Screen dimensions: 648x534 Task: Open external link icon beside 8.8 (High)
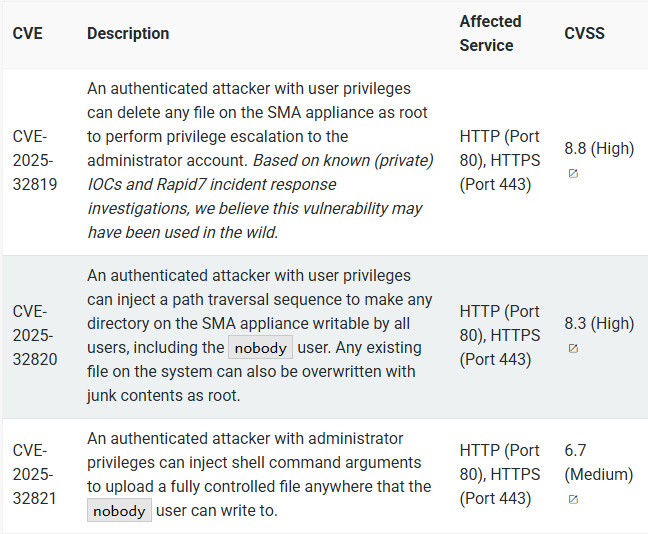point(573,173)
